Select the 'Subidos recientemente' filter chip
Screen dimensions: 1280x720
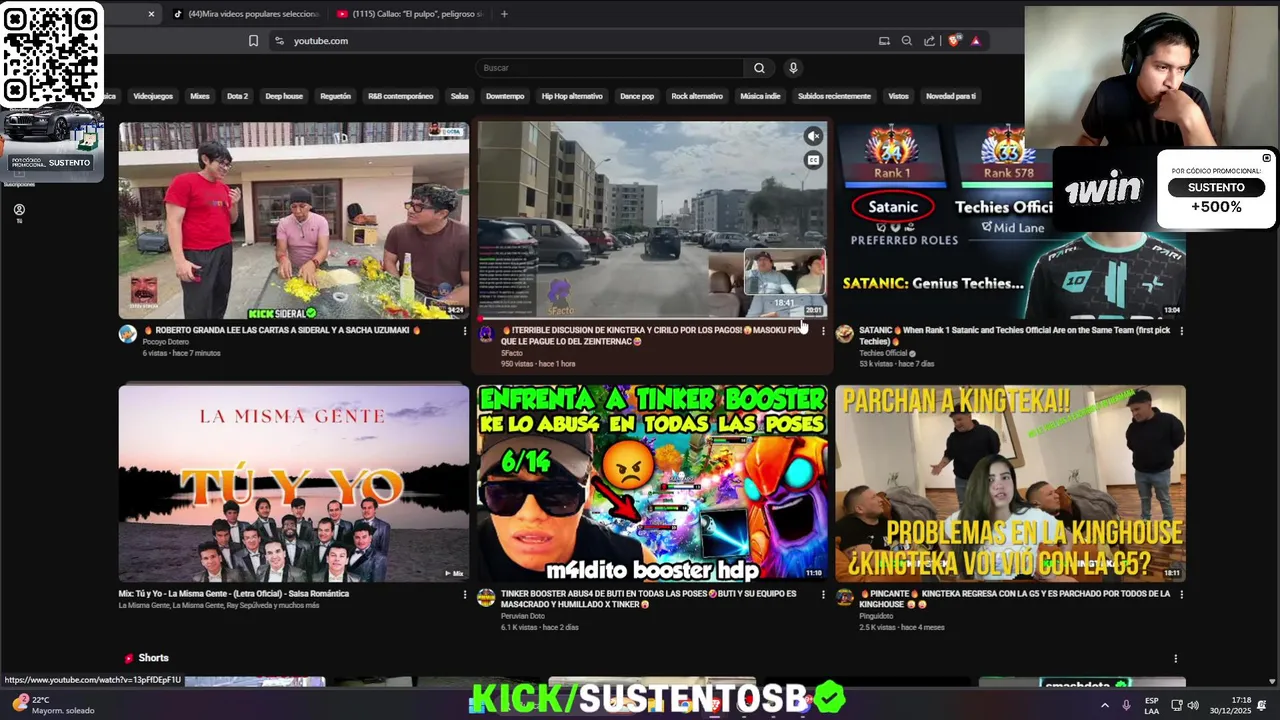pos(834,96)
